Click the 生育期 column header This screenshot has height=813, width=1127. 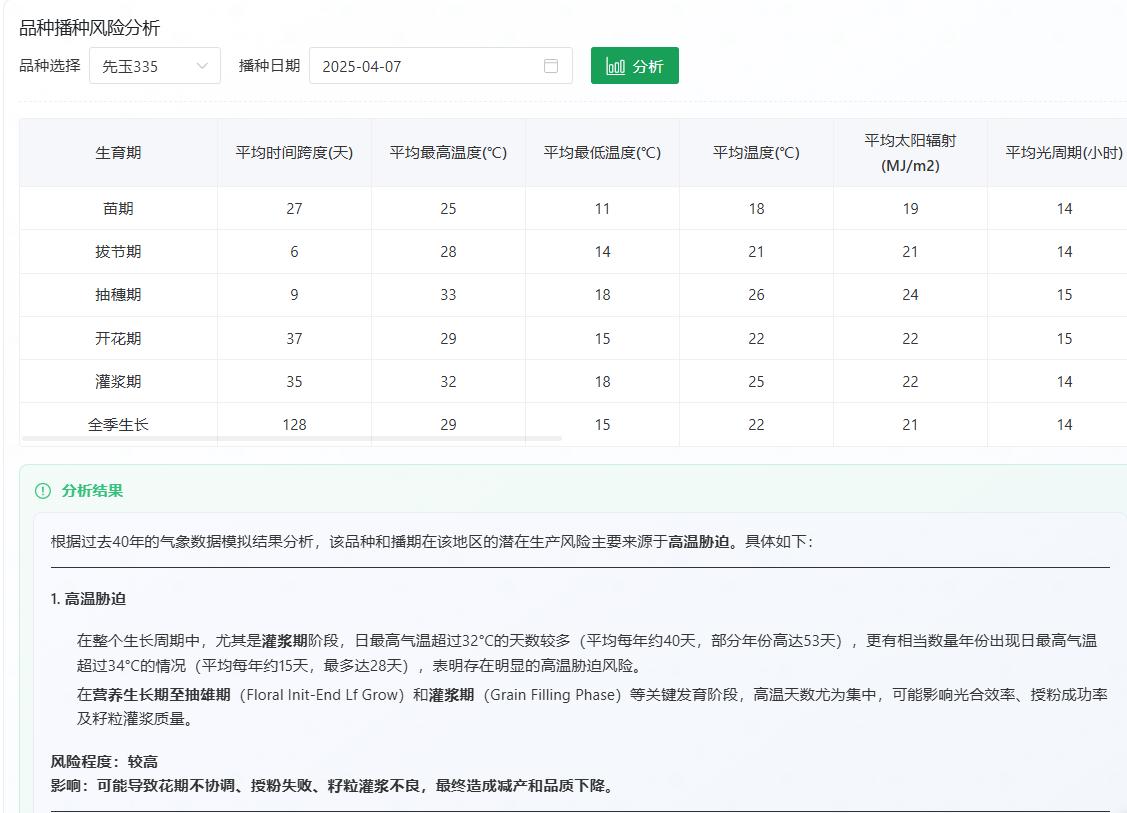tap(118, 152)
